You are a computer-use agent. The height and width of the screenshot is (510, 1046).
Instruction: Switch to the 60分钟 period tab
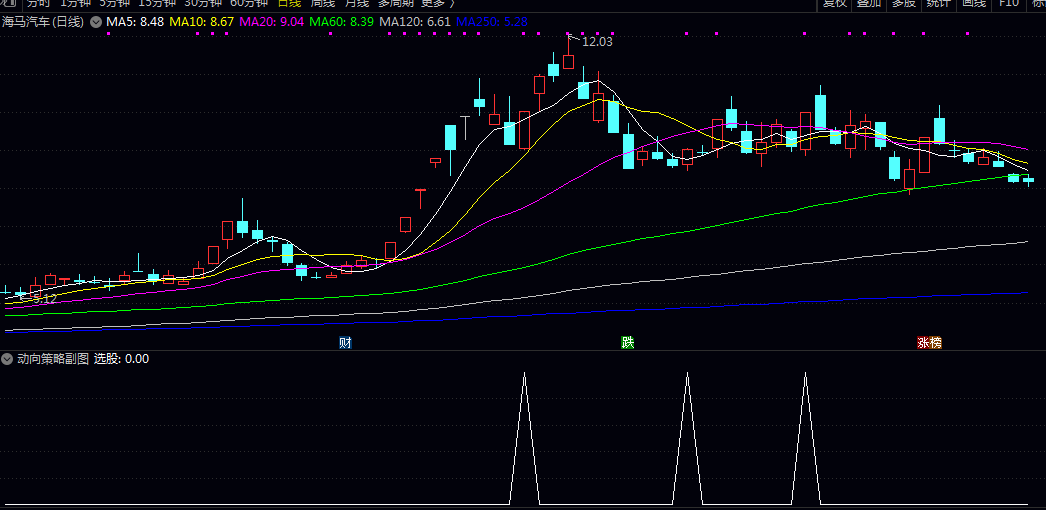249,4
